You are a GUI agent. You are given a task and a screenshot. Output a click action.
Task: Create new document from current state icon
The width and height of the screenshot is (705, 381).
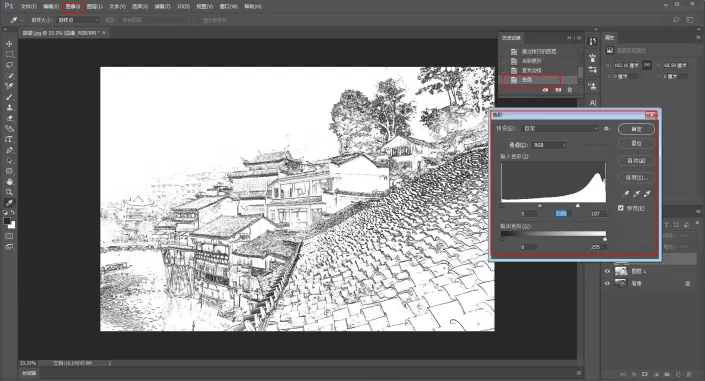pos(545,90)
